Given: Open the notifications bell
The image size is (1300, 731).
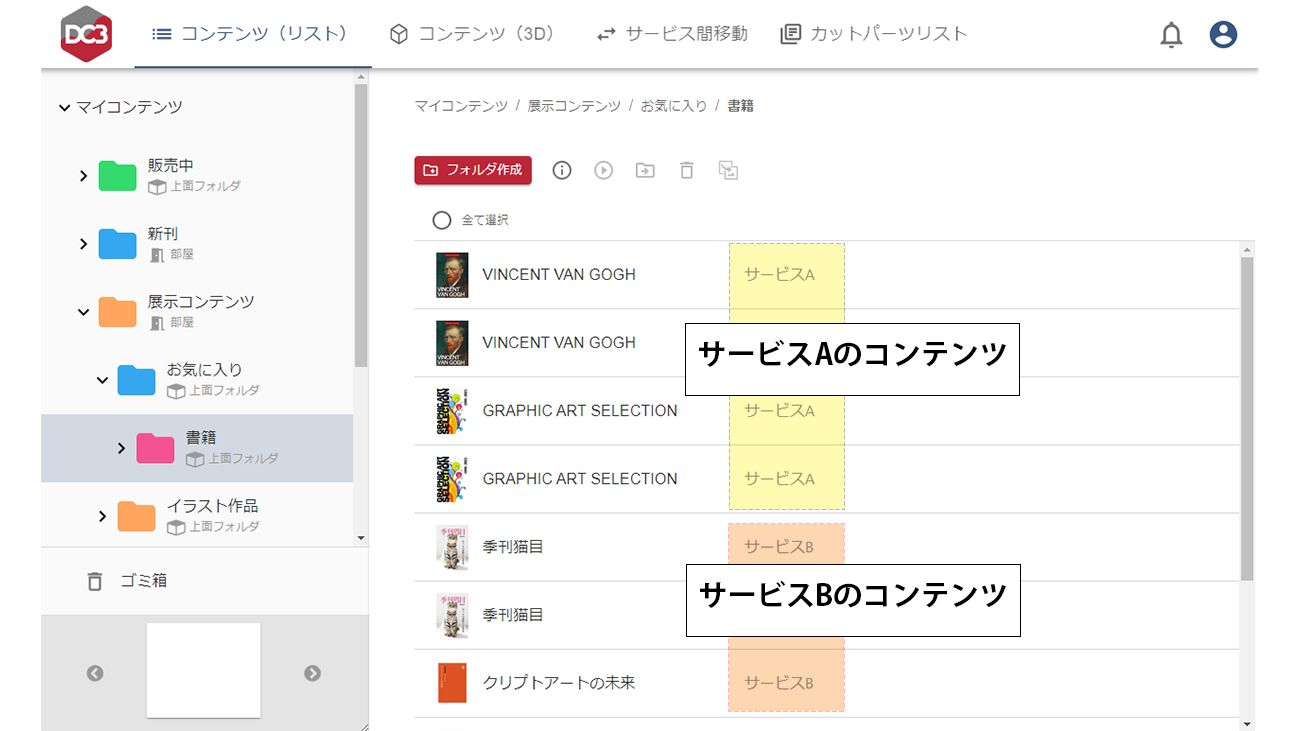Looking at the screenshot, I should 1171,35.
